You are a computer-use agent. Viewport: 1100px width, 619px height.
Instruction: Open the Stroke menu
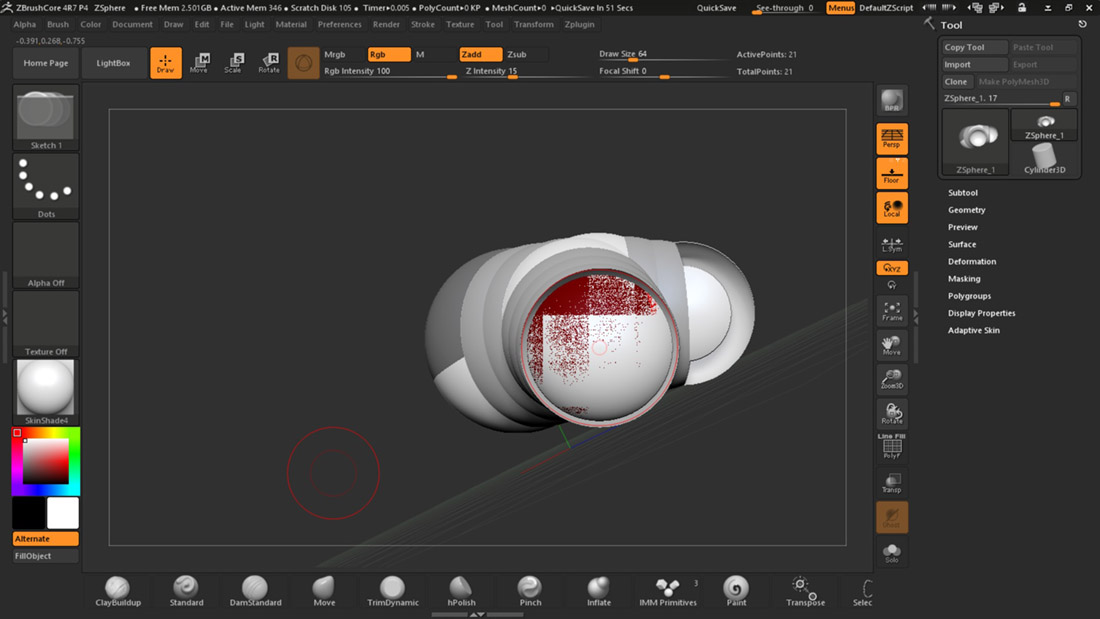423,24
